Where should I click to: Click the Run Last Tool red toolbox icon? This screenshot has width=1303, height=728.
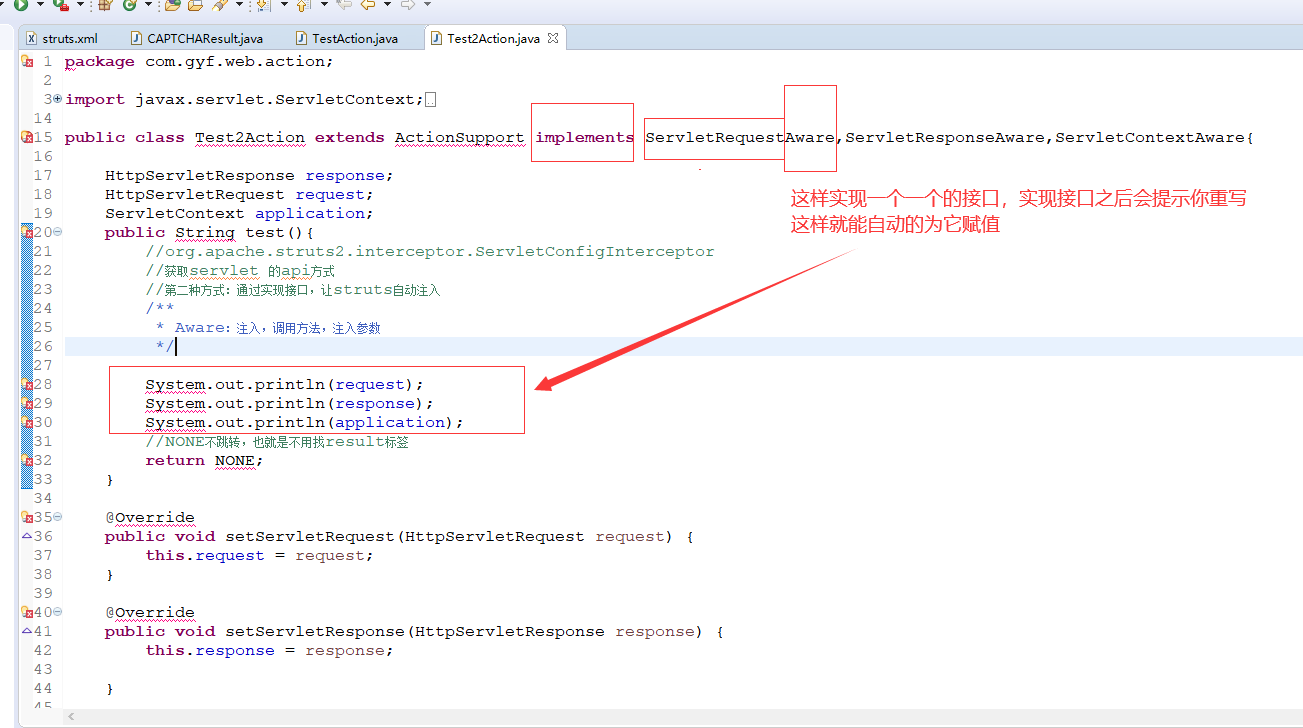point(61,5)
